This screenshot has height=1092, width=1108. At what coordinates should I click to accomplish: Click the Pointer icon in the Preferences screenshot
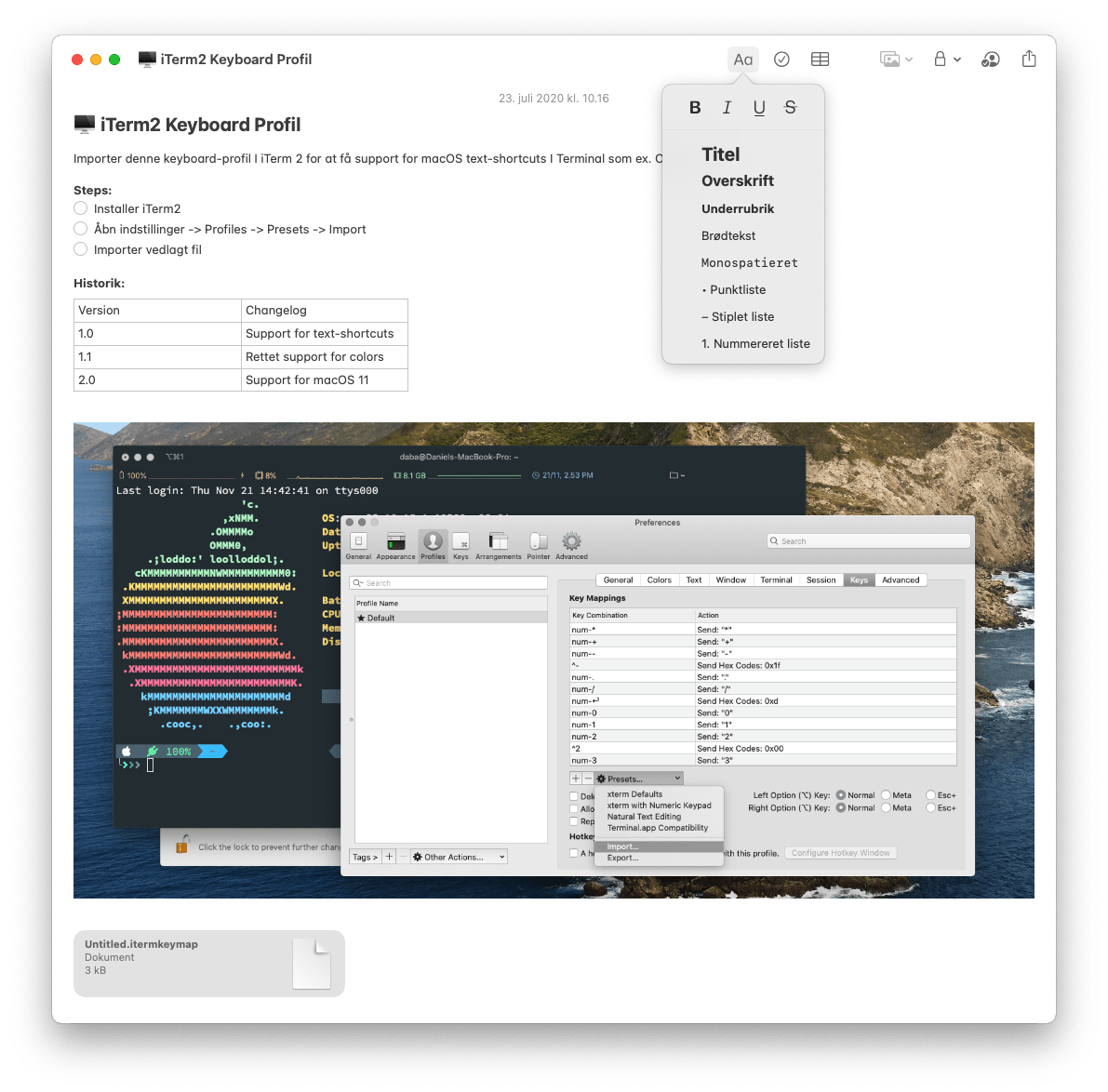point(539,546)
